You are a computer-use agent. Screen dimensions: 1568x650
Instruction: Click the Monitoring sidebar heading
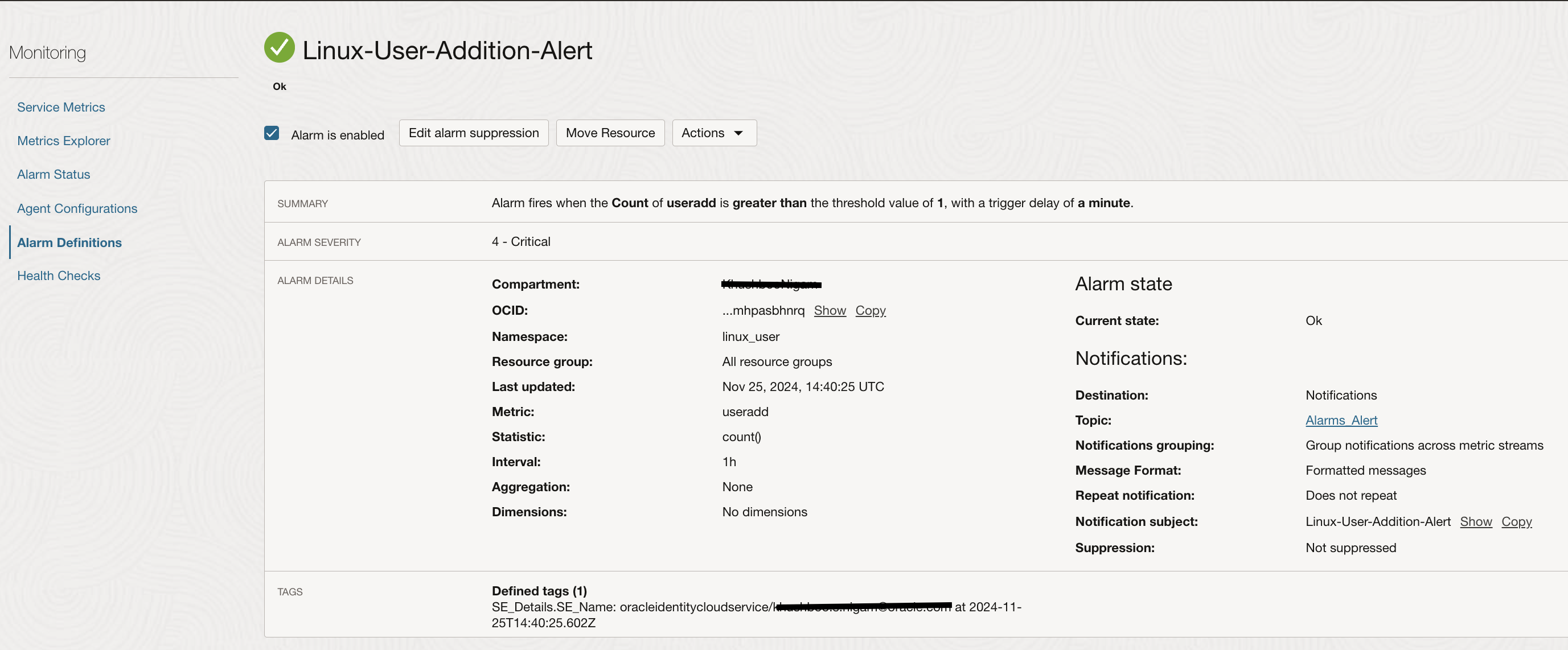click(47, 53)
